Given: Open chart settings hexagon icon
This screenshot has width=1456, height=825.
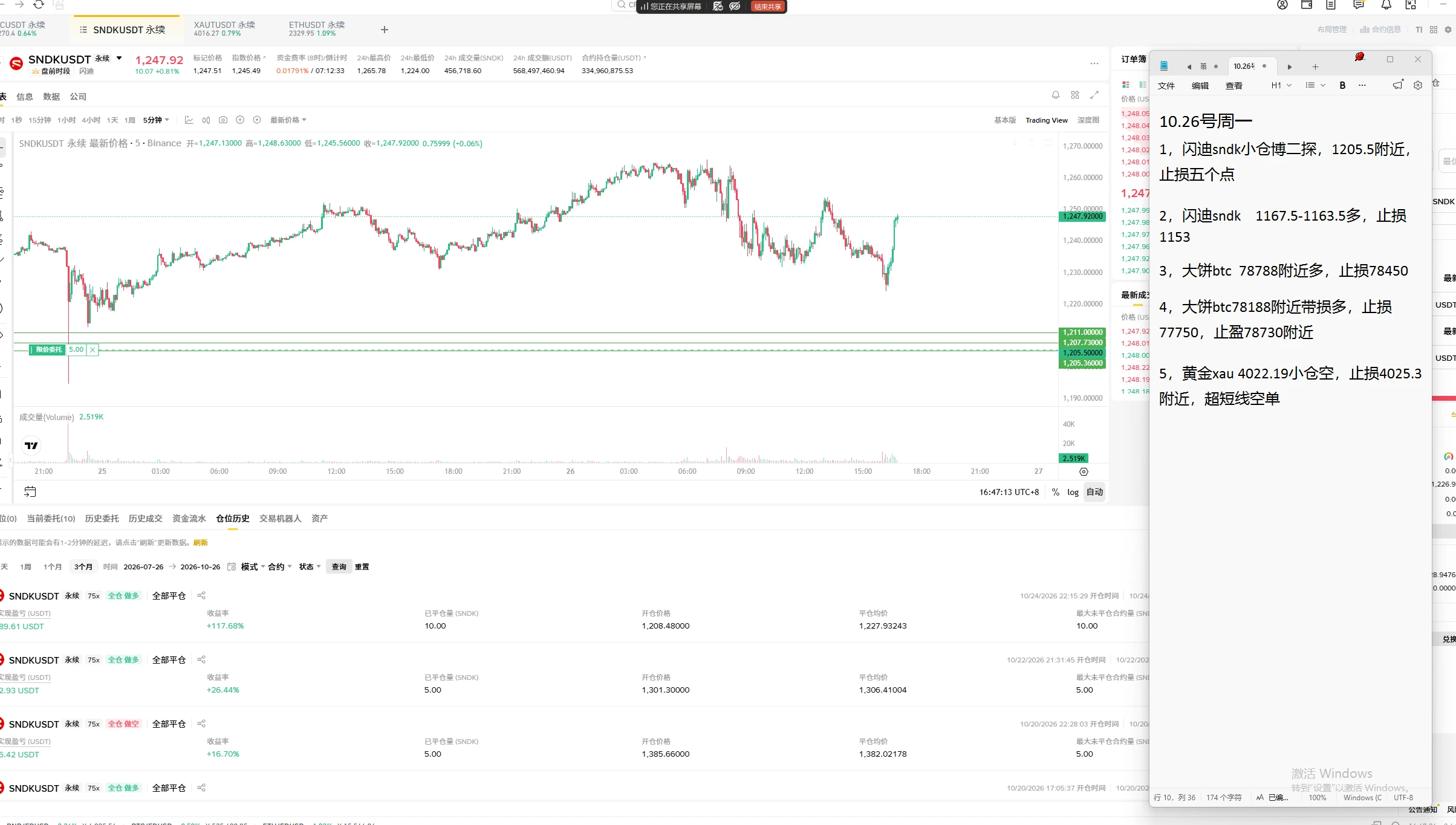Looking at the screenshot, I should pyautogui.click(x=257, y=120).
